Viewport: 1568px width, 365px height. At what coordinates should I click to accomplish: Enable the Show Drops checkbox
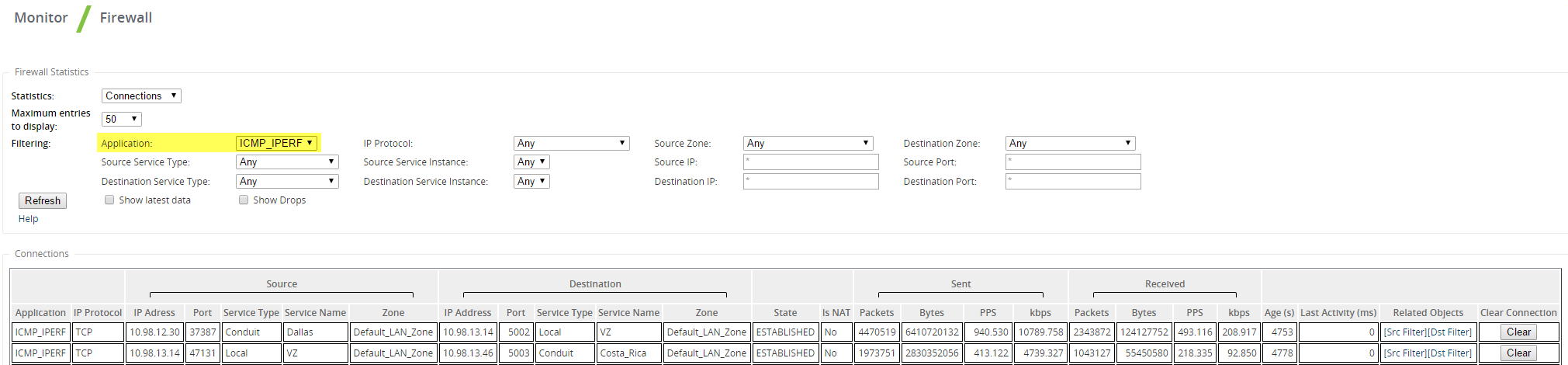(244, 200)
